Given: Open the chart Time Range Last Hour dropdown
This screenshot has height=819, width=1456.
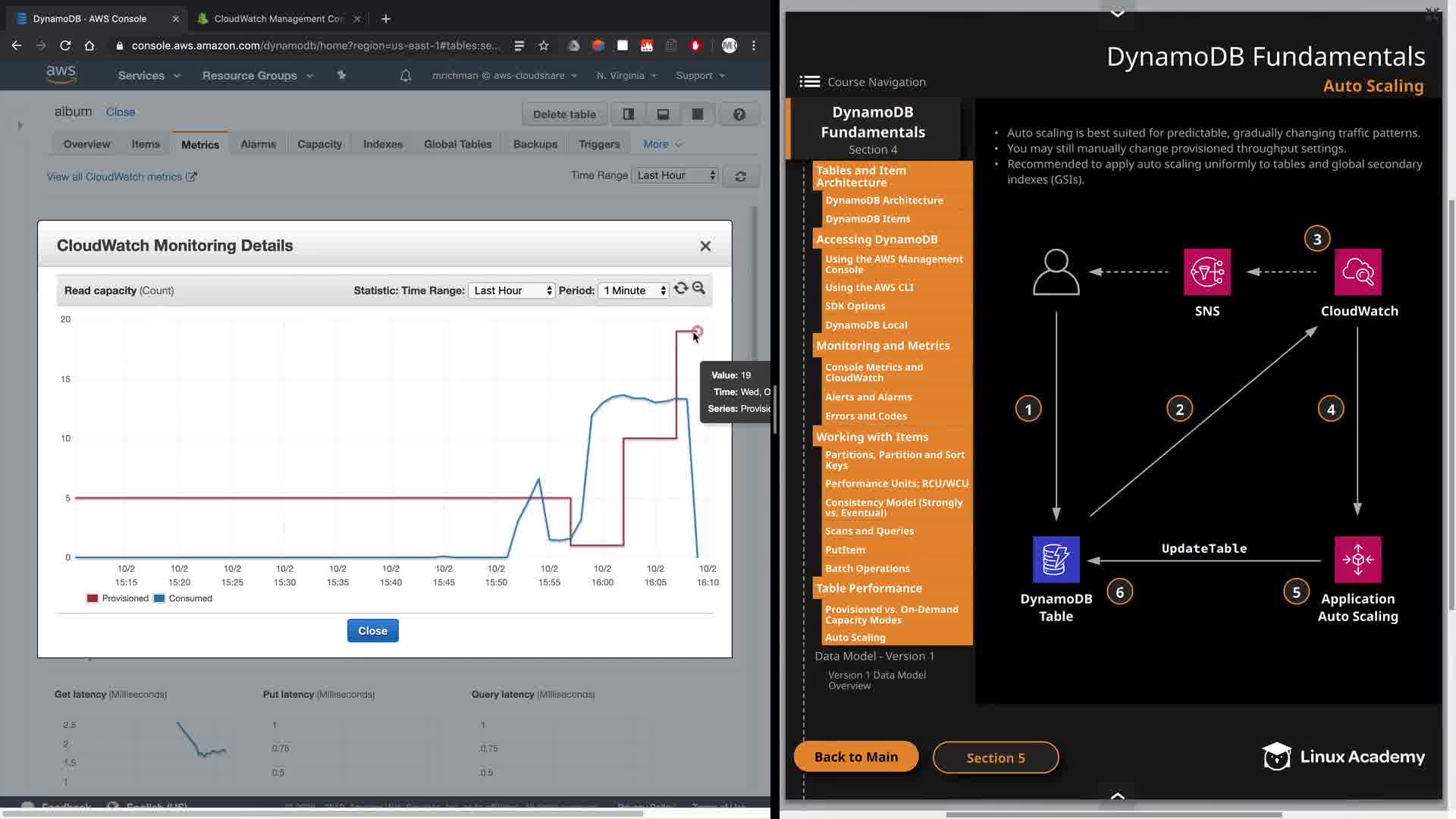Looking at the screenshot, I should click(512, 290).
